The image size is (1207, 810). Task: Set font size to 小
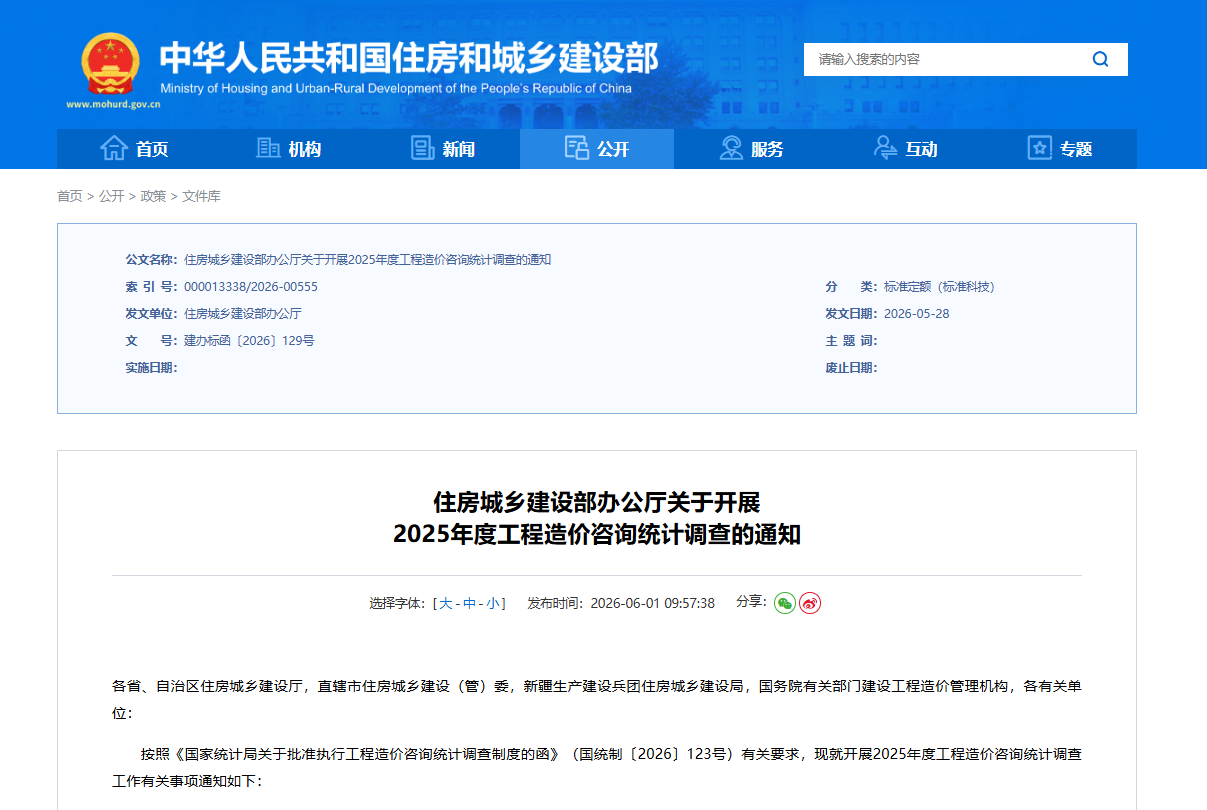pyautogui.click(x=494, y=603)
